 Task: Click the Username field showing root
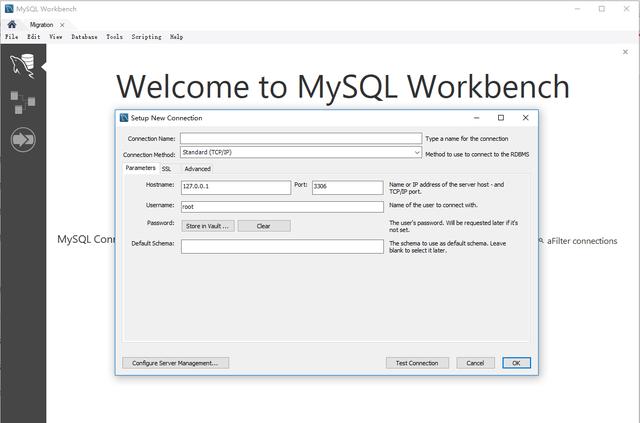coord(282,207)
